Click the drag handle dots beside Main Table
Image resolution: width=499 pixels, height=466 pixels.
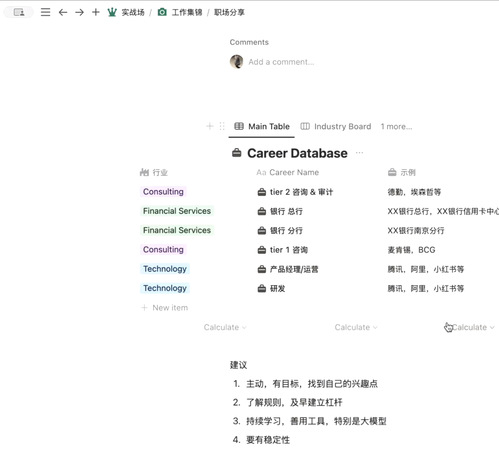point(222,126)
